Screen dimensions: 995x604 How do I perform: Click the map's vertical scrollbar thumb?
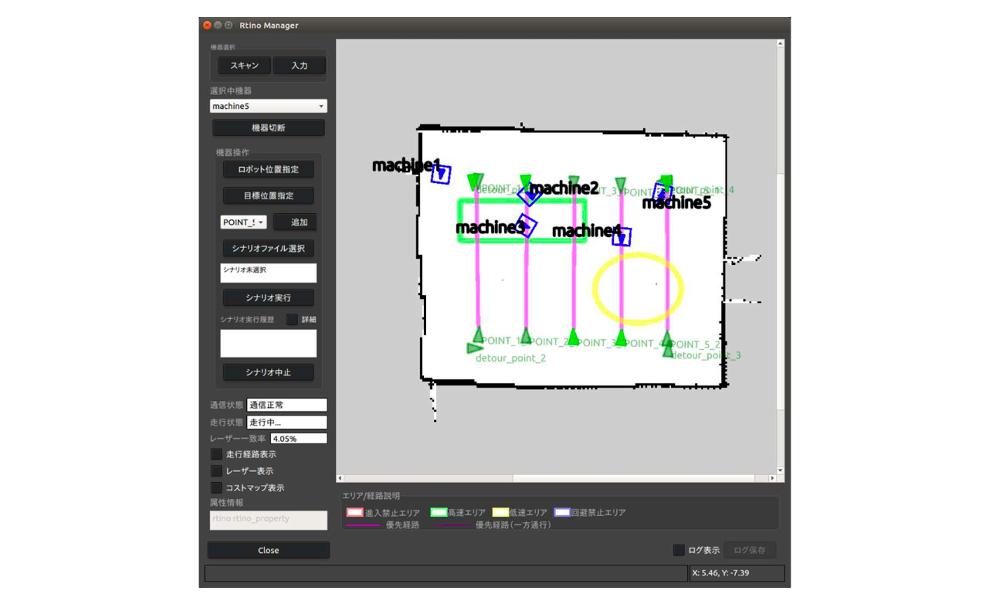[780, 291]
